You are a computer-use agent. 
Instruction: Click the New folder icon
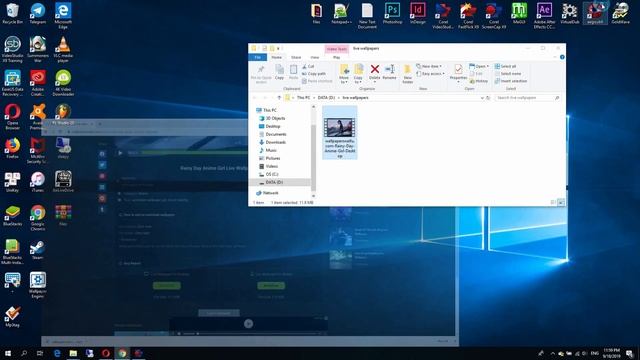(x=407, y=74)
